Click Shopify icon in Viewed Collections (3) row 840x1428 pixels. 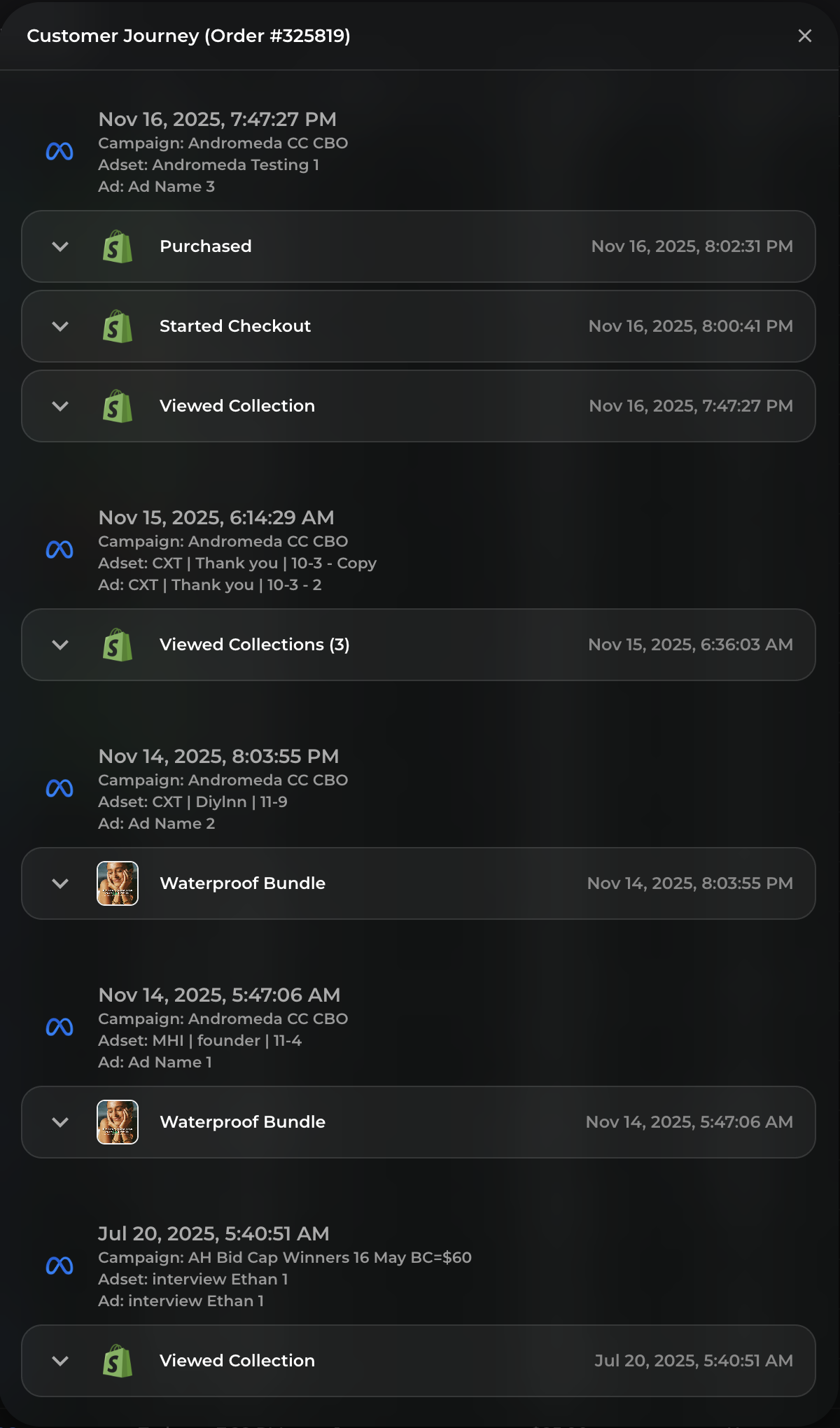(x=118, y=645)
